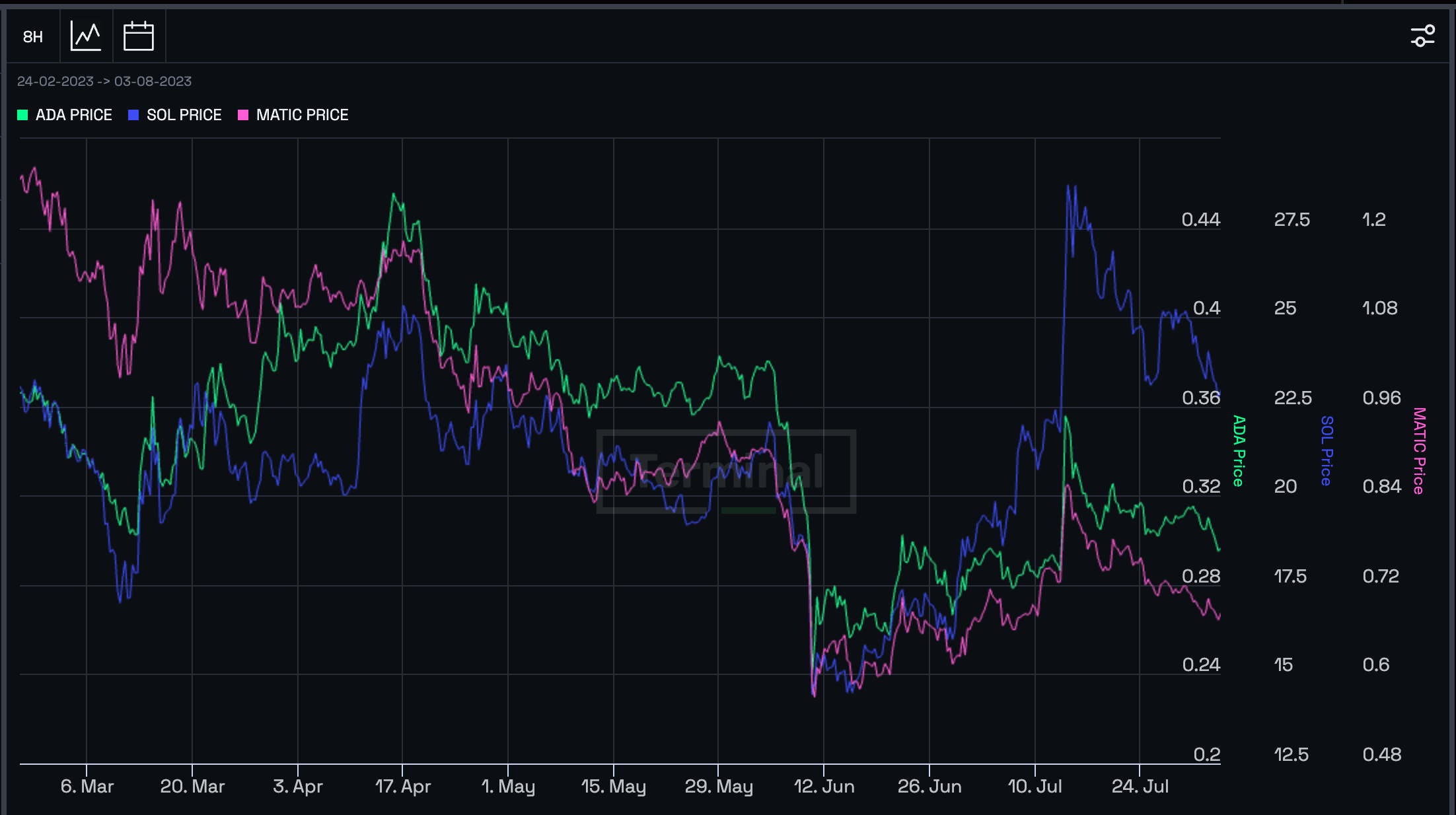Click the 20. Mar x-axis label
Screen dimensions: 1456x815
tap(192, 787)
